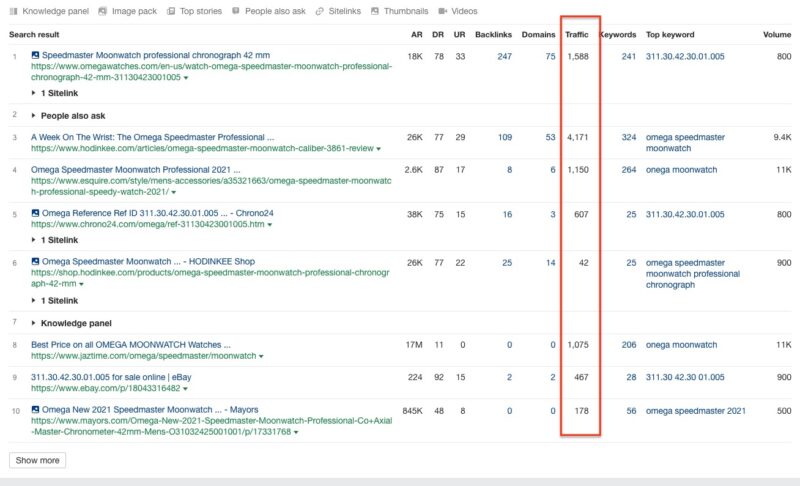Select the Thumbnails filter label
800x486 pixels.
tap(406, 11)
